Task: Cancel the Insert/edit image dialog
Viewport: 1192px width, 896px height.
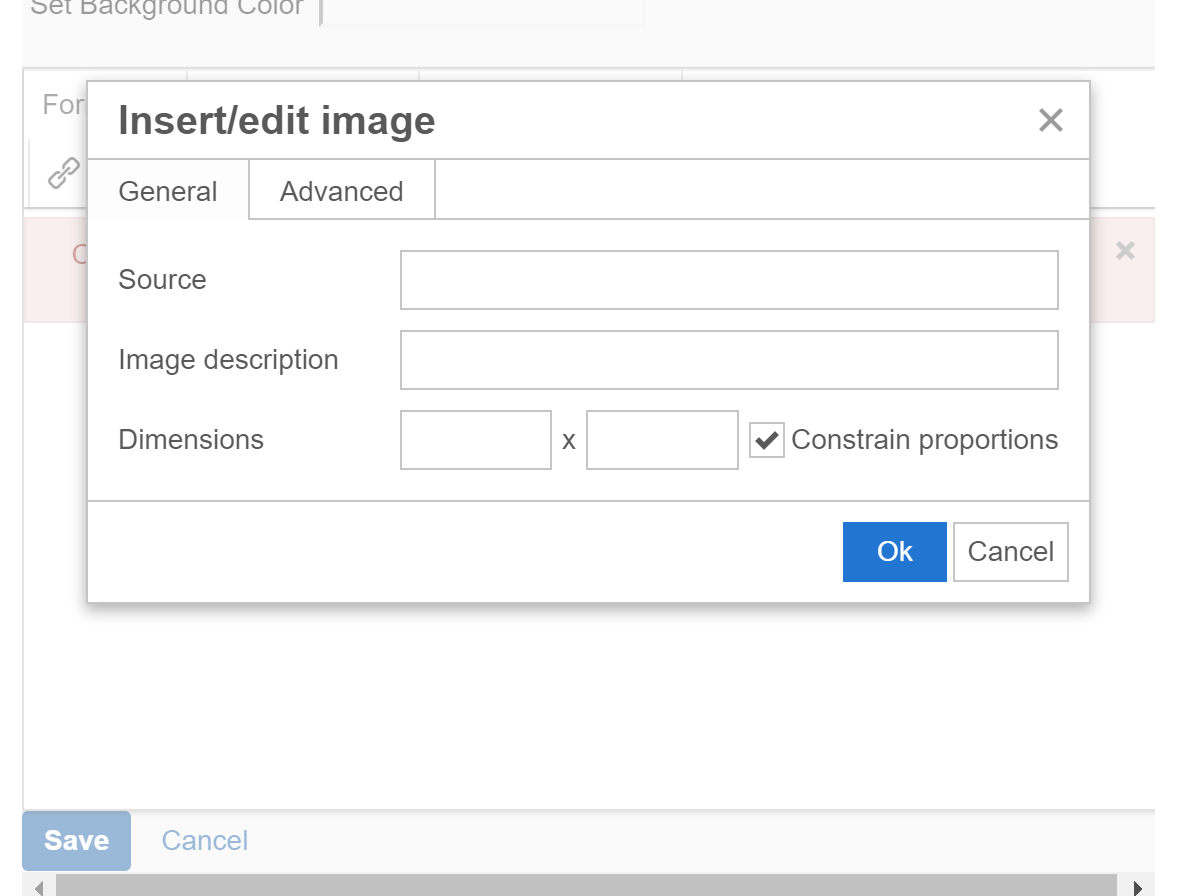Action: (x=1010, y=551)
